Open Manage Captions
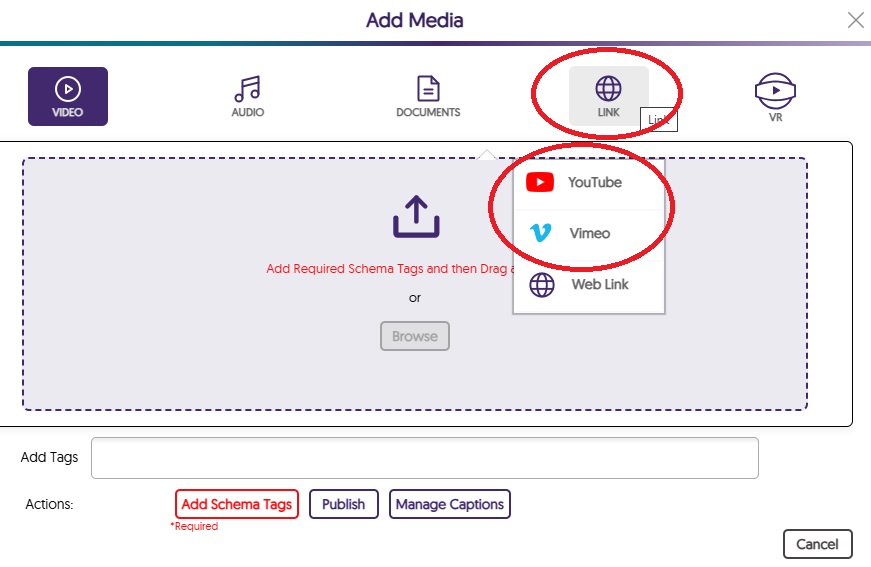The image size is (871, 567). click(x=450, y=504)
